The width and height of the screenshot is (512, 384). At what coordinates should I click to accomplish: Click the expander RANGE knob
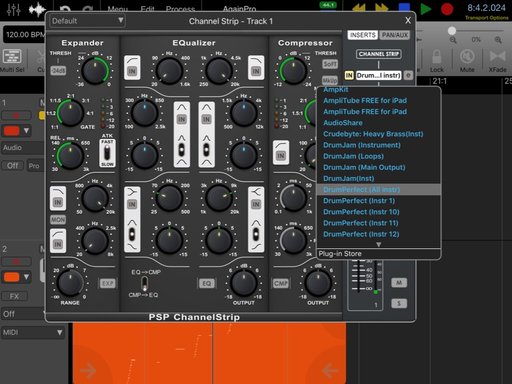point(70,283)
